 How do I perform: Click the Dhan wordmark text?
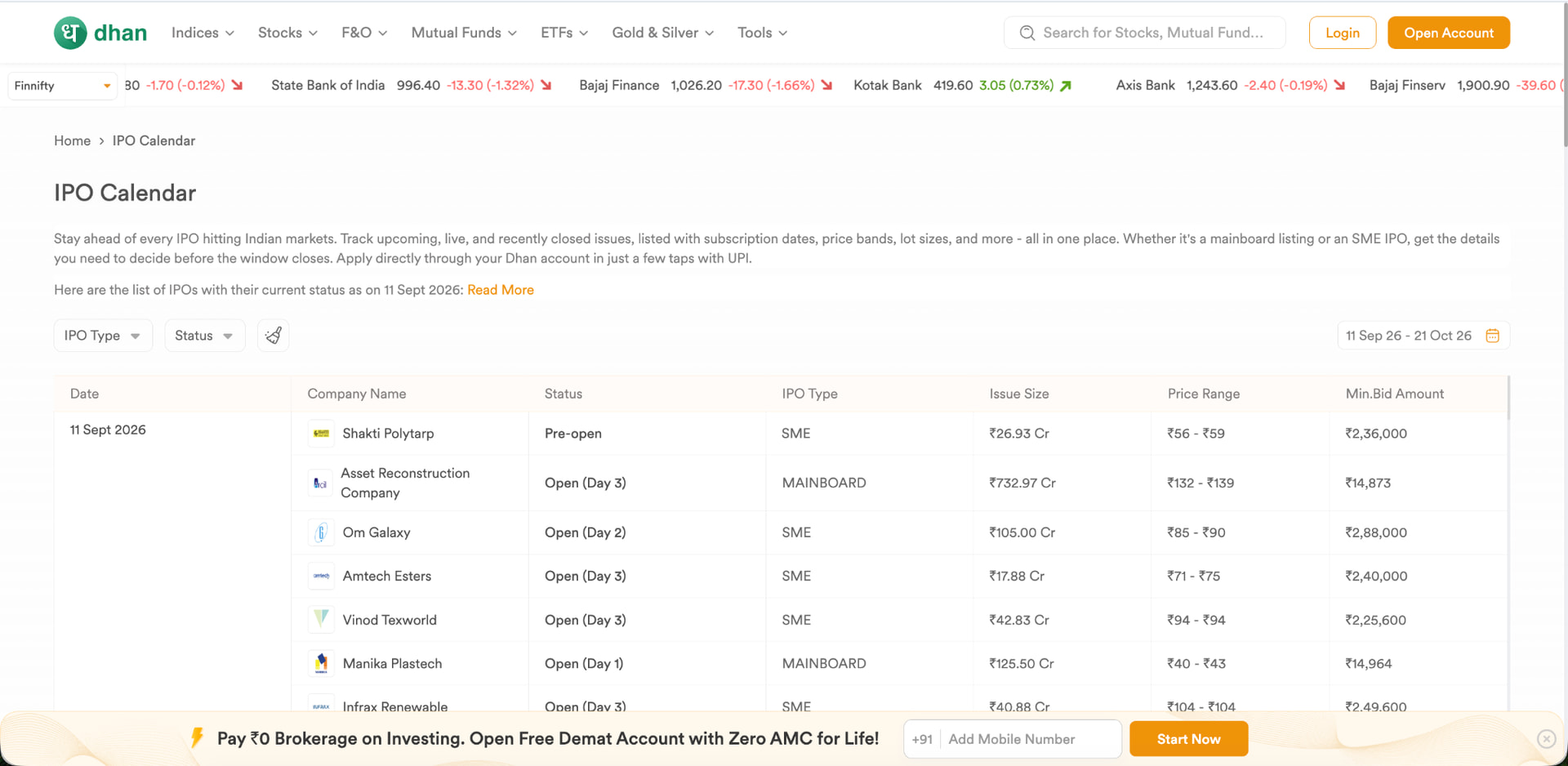(120, 33)
